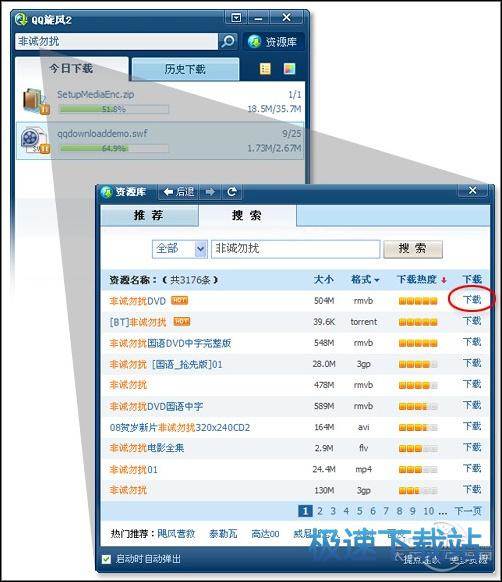Click 下载 for the flv row
This screenshot has width=502, height=582.
472,447
